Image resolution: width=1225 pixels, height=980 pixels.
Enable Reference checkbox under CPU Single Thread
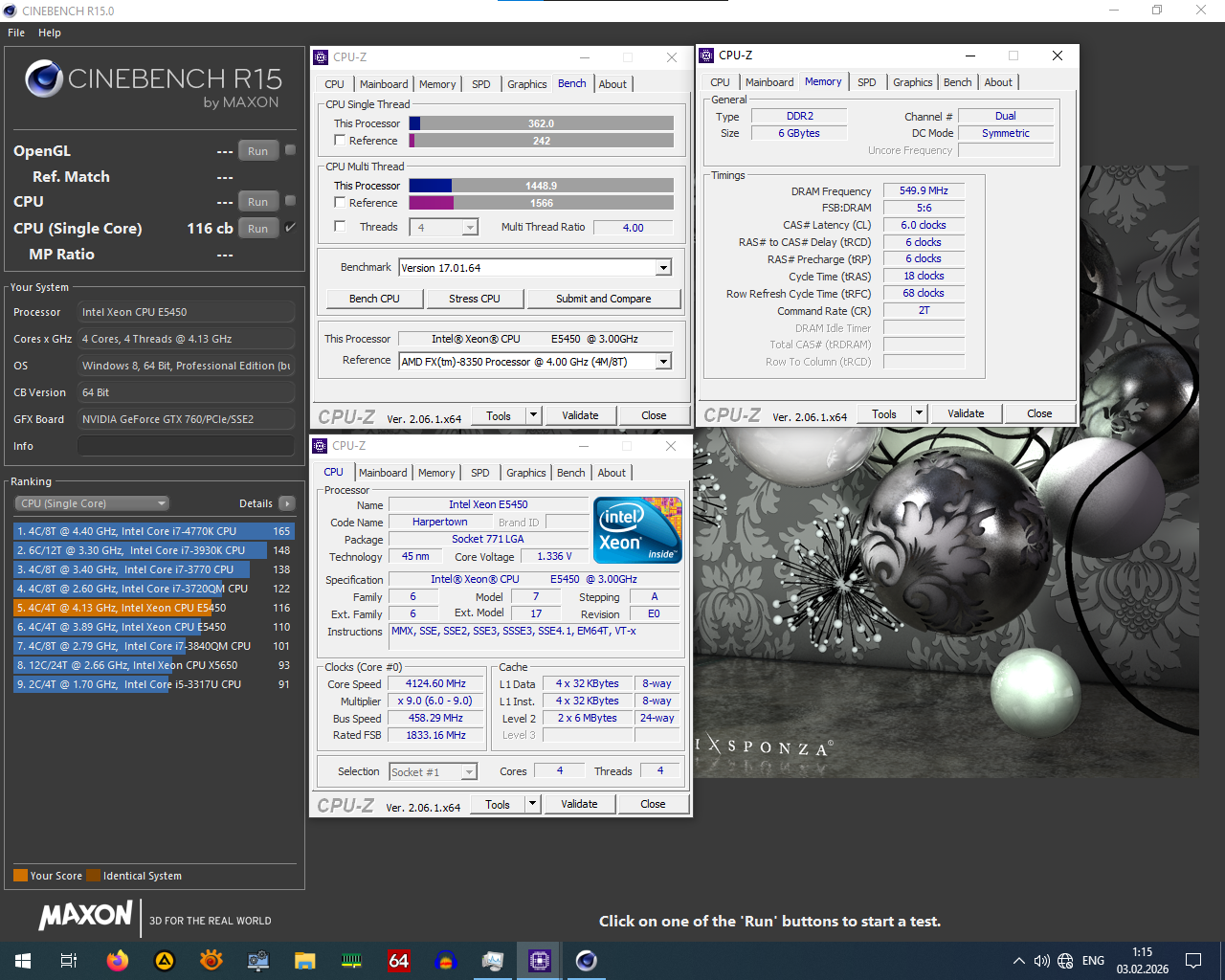(x=340, y=141)
